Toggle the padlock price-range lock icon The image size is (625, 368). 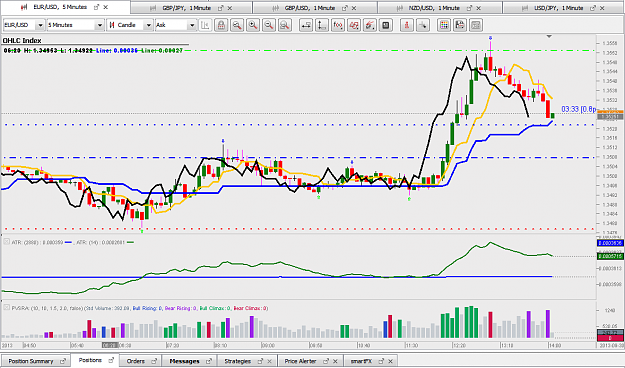pos(221,25)
